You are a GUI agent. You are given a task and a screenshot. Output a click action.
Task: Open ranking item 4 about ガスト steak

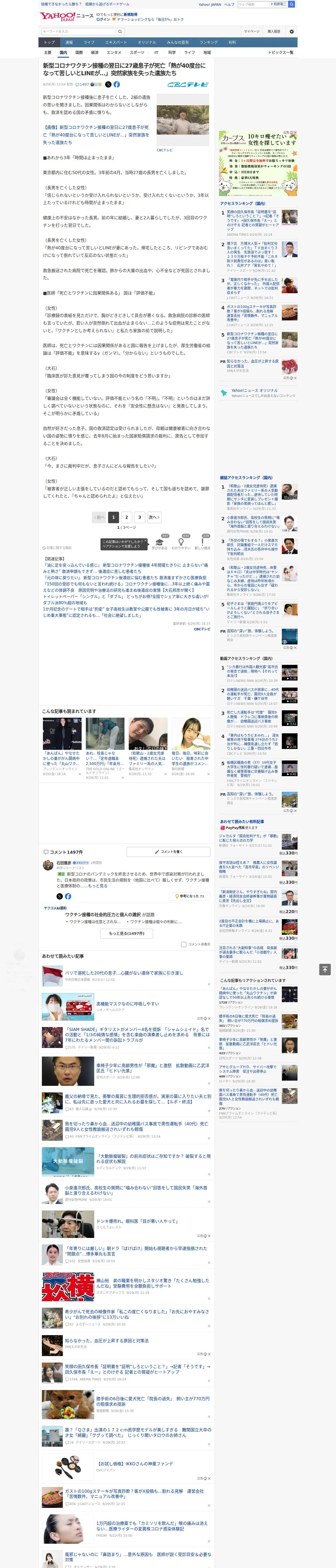pyautogui.click(x=253, y=314)
